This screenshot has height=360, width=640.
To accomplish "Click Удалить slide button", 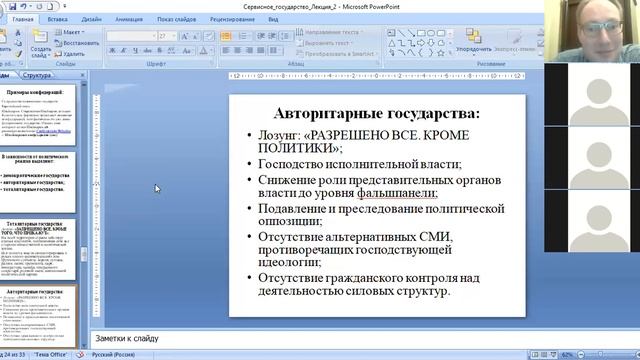I will [69, 53].
